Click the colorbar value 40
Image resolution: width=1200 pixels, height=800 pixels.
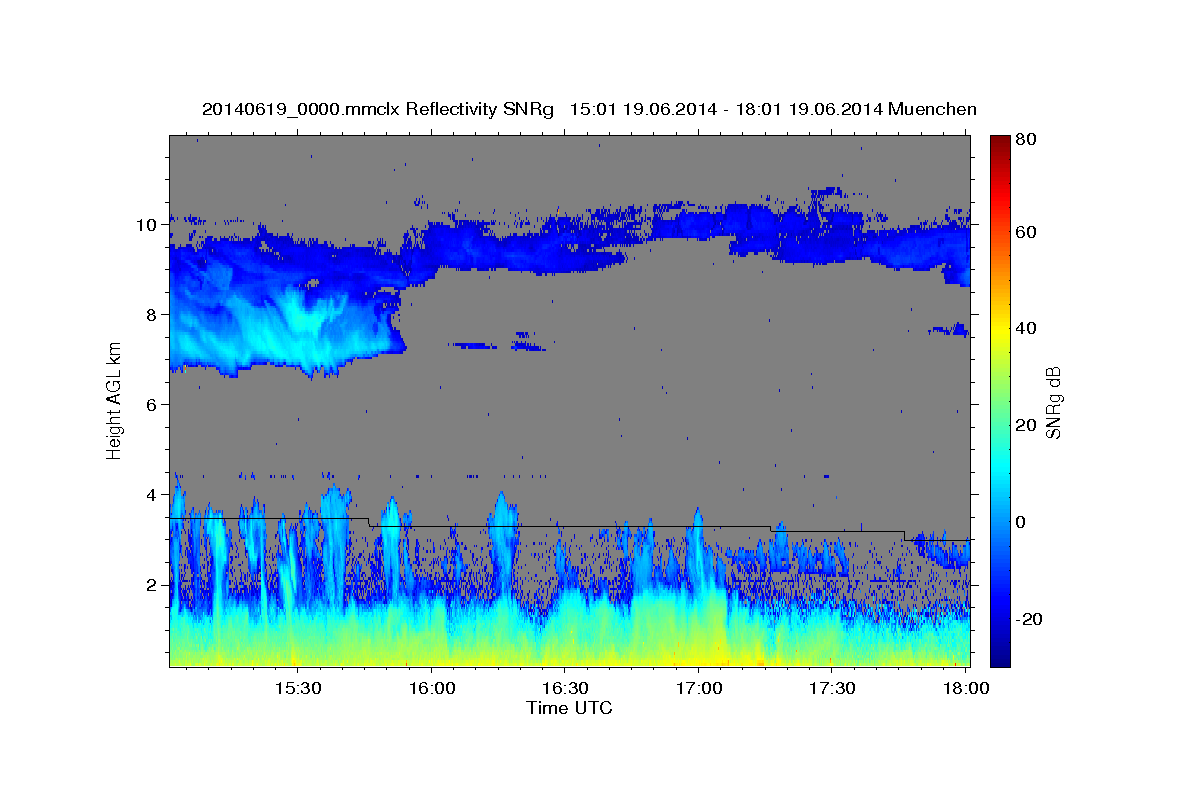point(1025,328)
